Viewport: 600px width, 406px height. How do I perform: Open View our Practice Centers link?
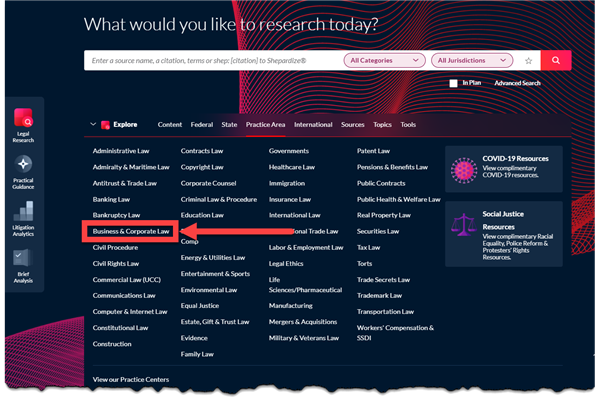[130, 380]
